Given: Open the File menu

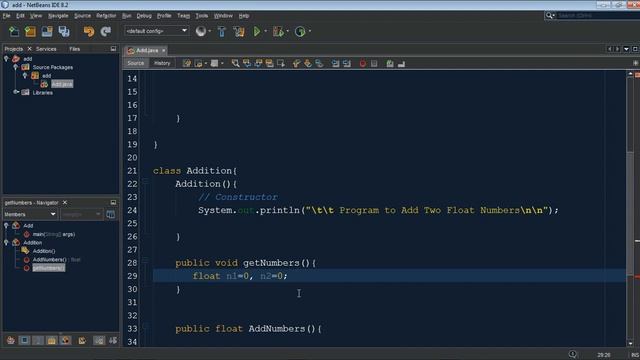Looking at the screenshot, I should [x=6, y=16].
